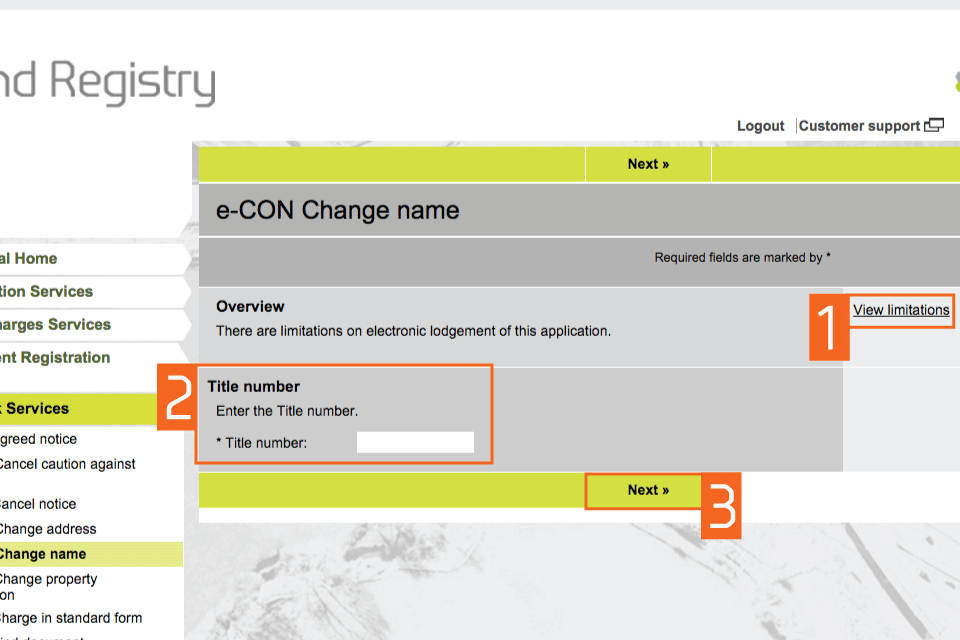Screen dimensions: 960x640
Task: Select the highlighted green Services section header
Action: coord(36,409)
